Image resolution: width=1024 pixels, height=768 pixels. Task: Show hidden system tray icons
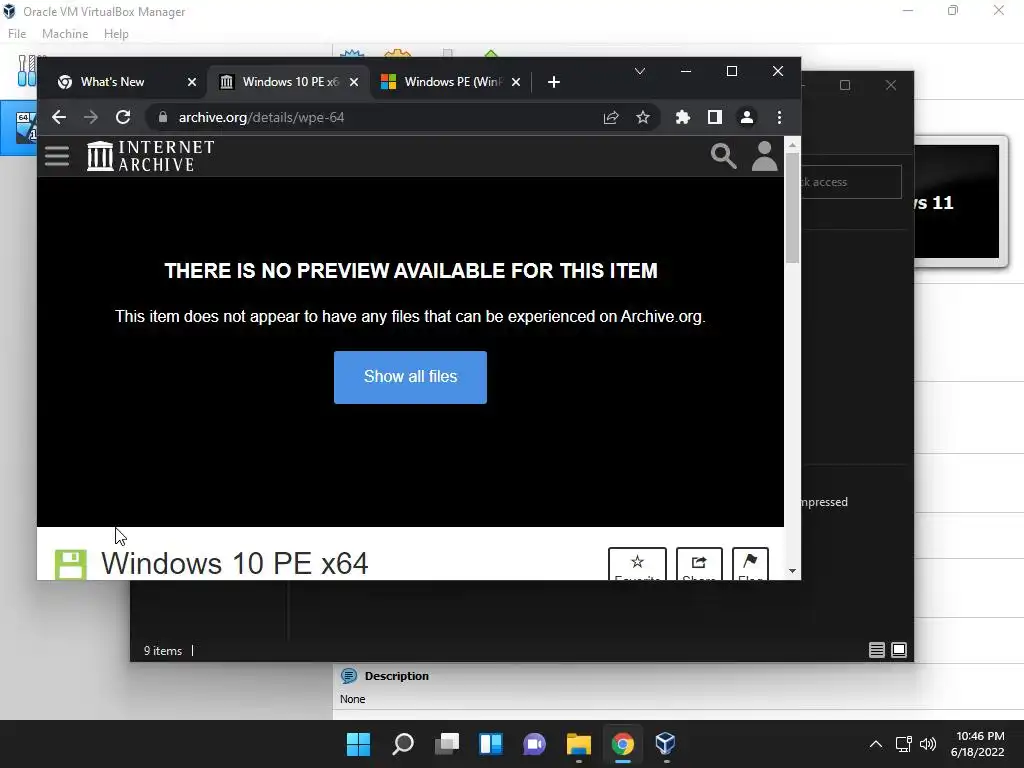pos(876,744)
